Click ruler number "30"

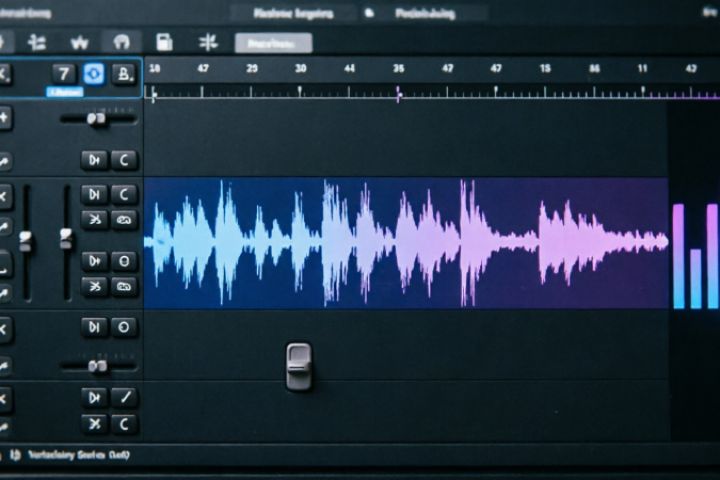coord(300,69)
